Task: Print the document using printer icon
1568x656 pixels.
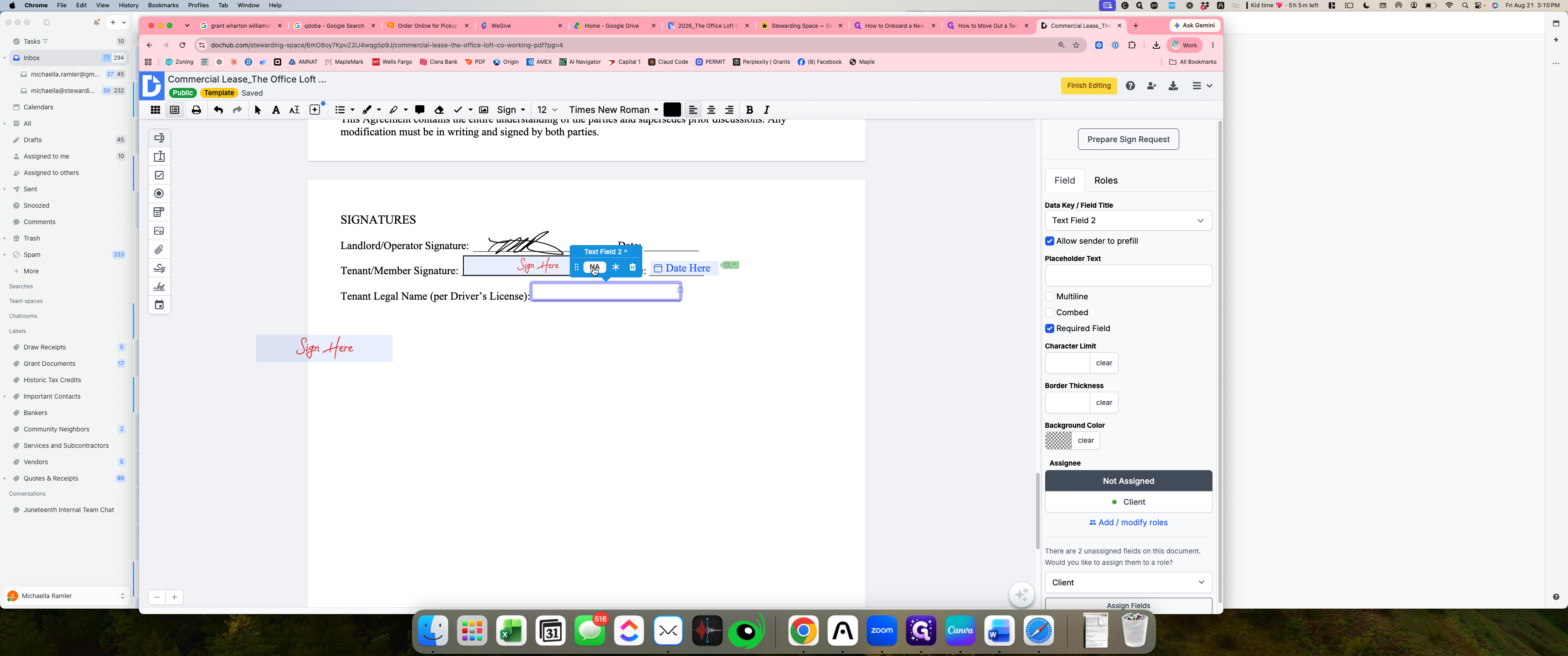Action: [196, 109]
